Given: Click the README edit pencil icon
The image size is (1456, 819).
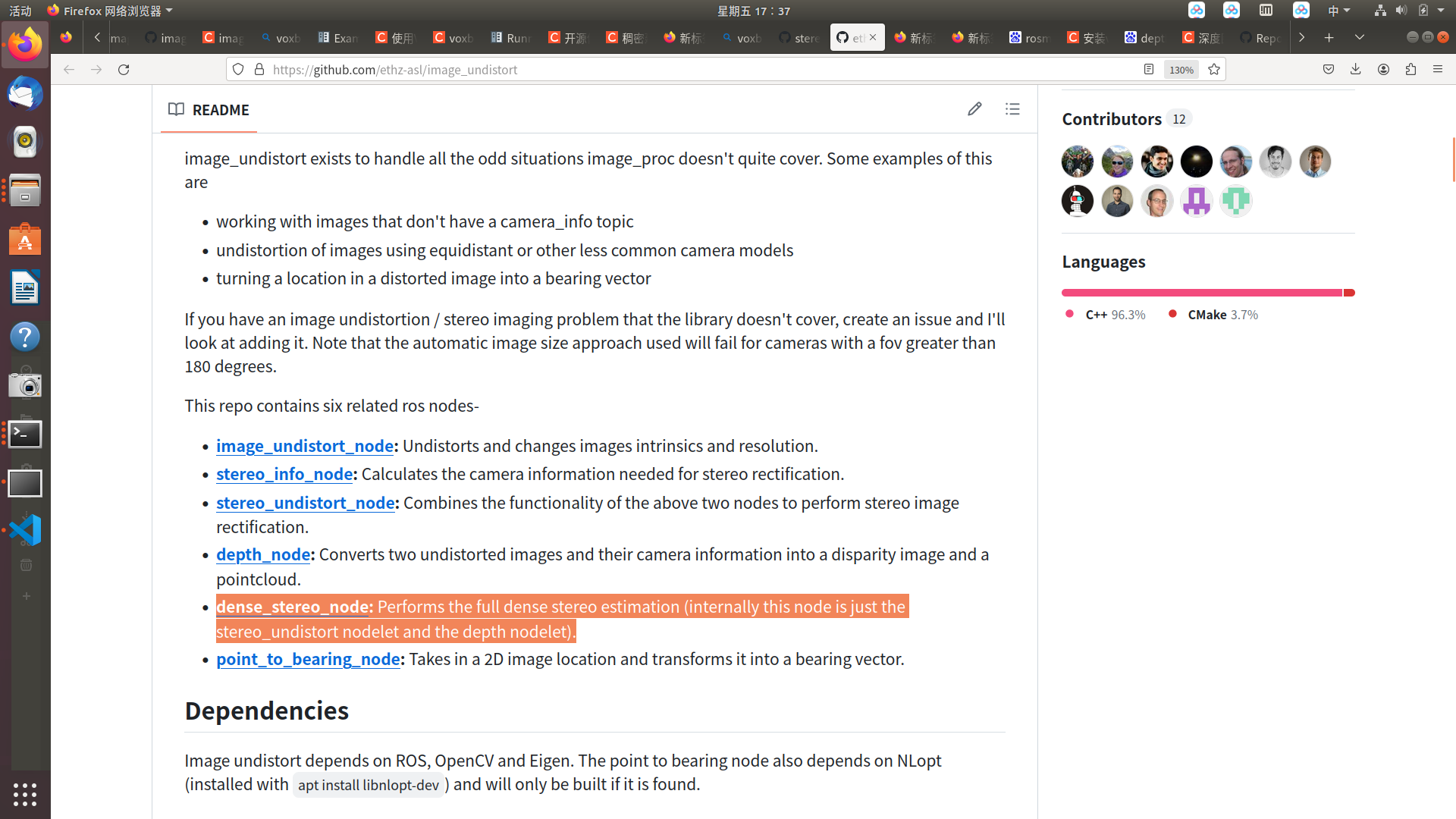Looking at the screenshot, I should 974,109.
